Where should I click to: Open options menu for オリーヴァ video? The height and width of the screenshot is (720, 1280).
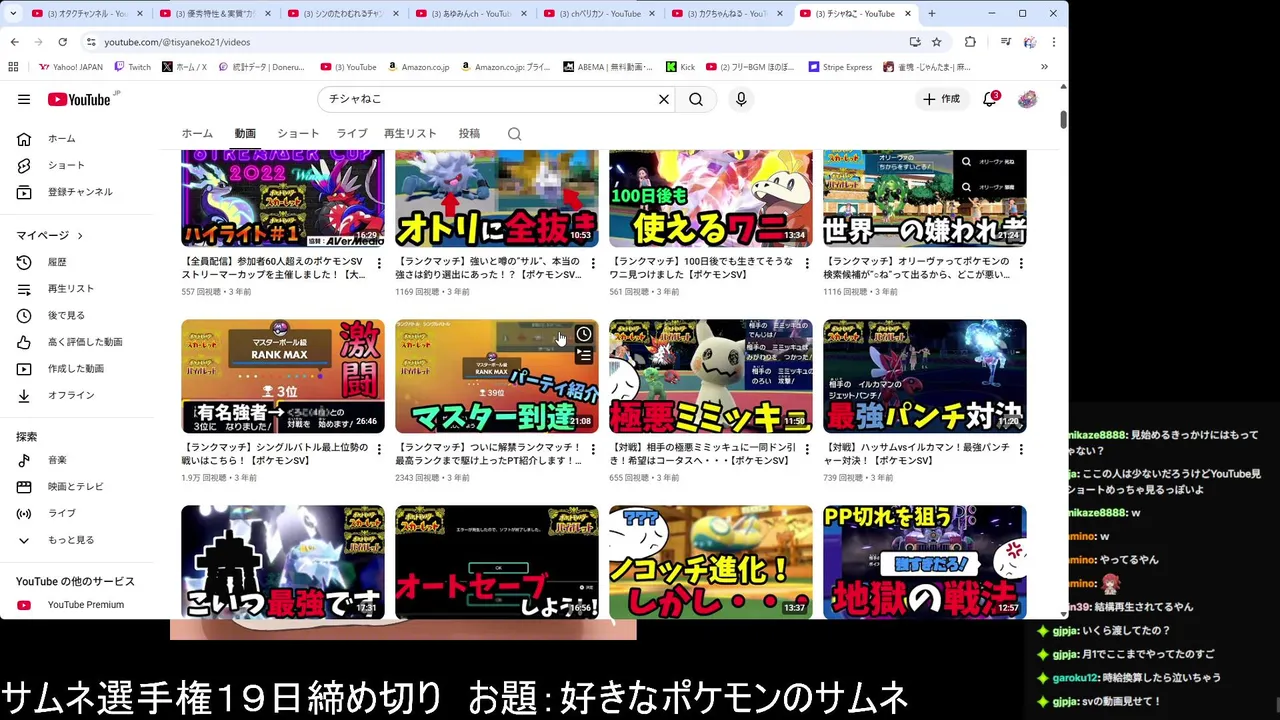click(1021, 263)
